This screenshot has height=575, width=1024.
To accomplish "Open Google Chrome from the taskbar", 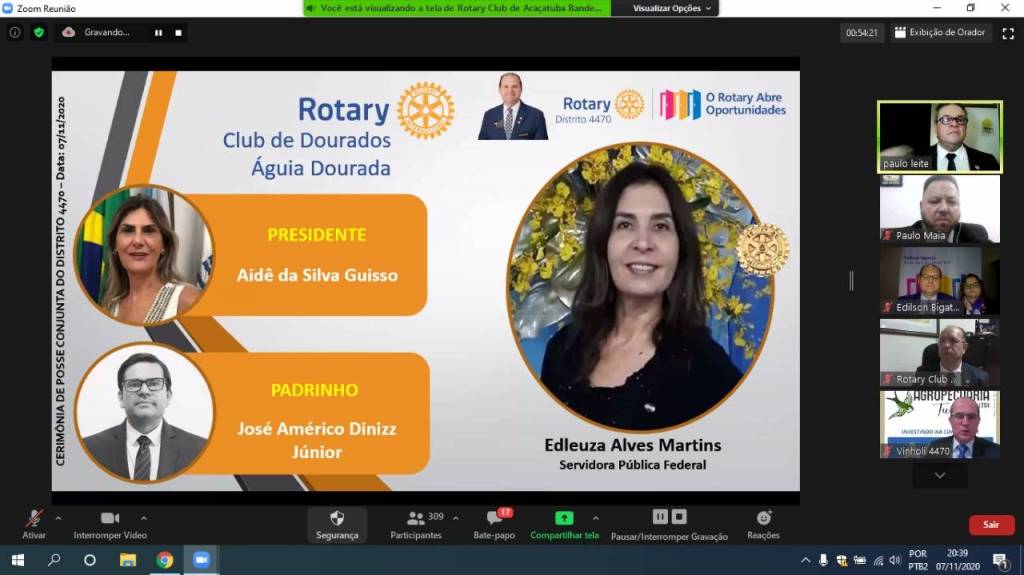I will tap(164, 560).
